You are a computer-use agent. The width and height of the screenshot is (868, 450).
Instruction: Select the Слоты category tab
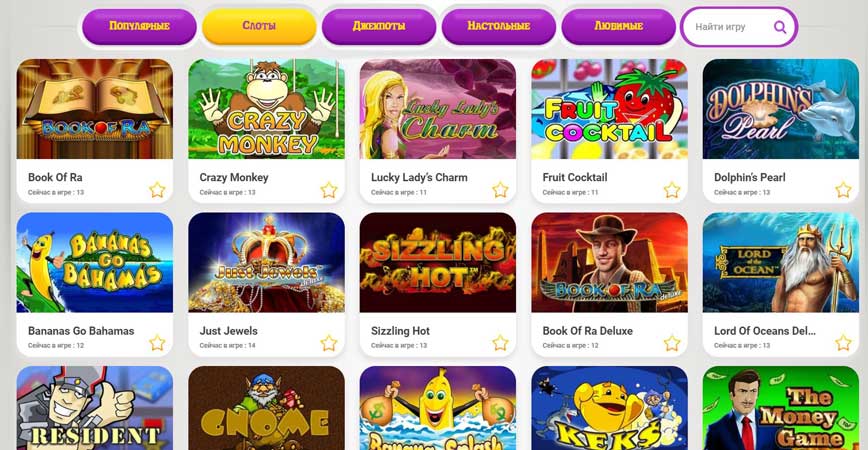(259, 26)
